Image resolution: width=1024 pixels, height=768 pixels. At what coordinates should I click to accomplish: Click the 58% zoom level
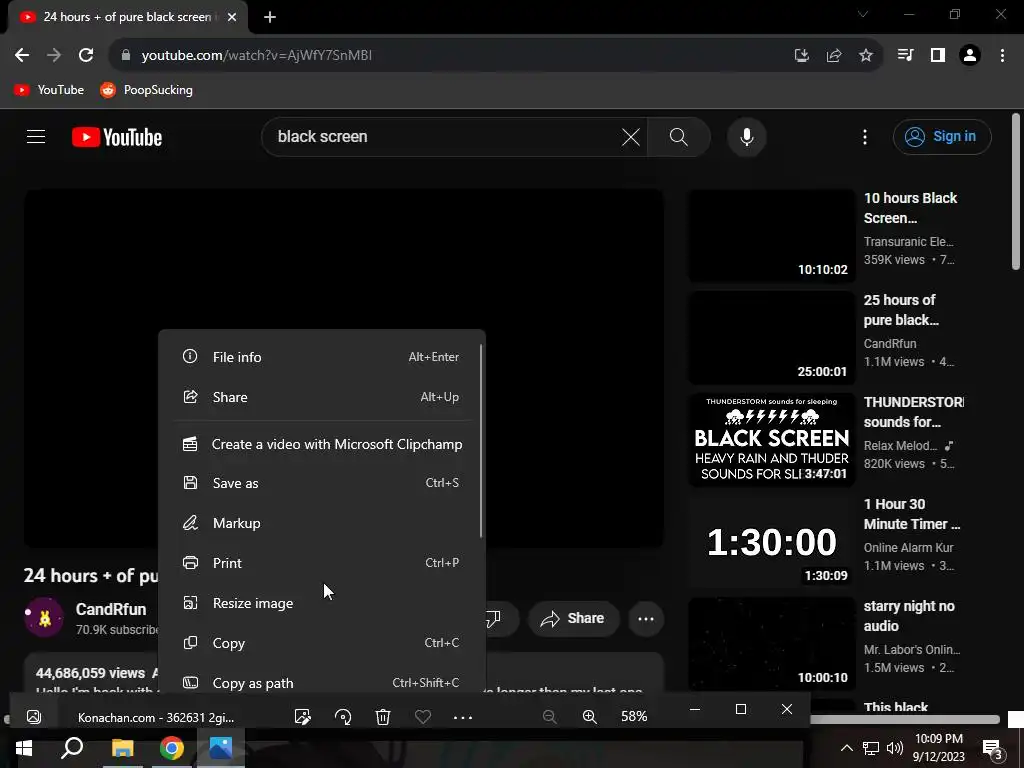[x=634, y=716]
